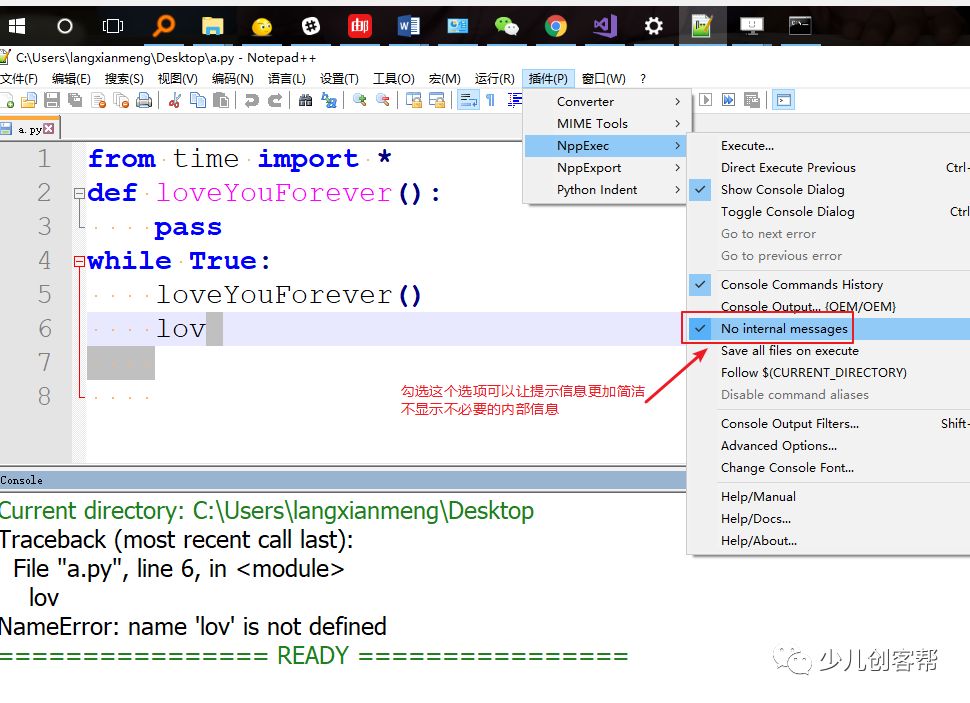Expand the Converter submenu arrow
970x703 pixels.
pyautogui.click(x=677, y=101)
